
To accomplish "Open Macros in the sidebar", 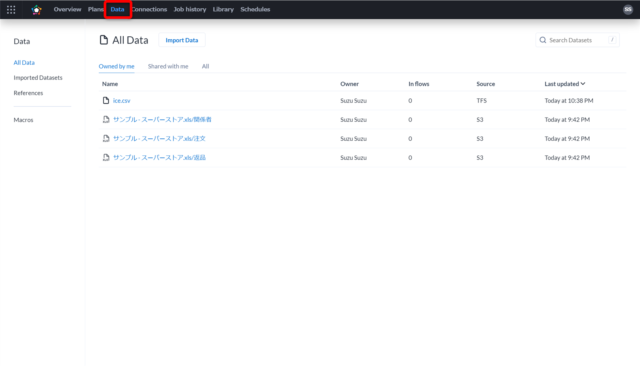I will (23, 120).
